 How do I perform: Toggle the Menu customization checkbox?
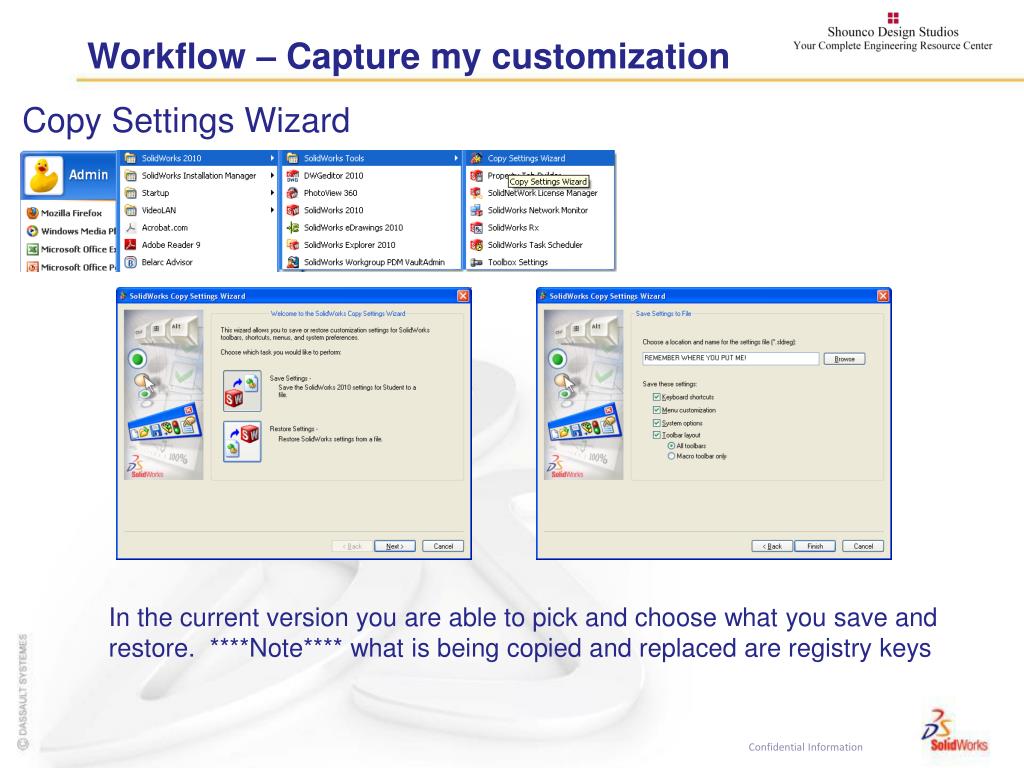pos(656,410)
